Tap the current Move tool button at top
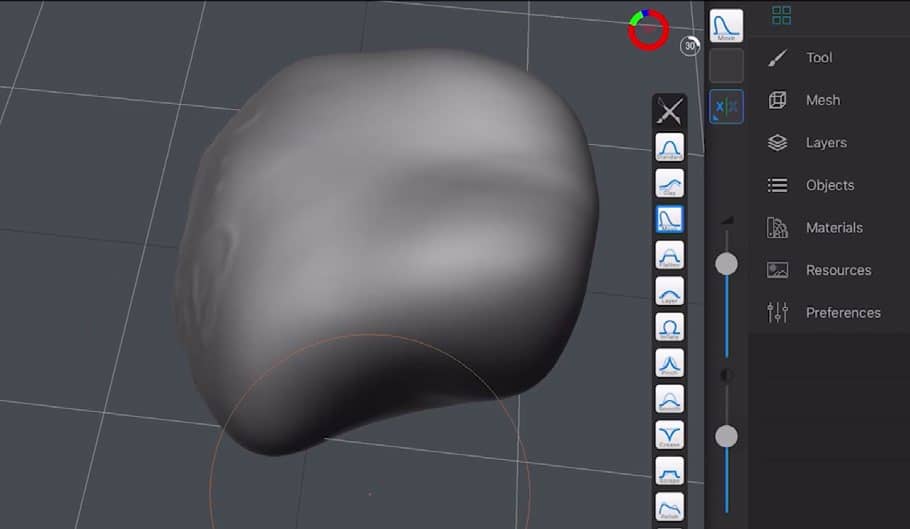This screenshot has width=910, height=529. [x=726, y=26]
